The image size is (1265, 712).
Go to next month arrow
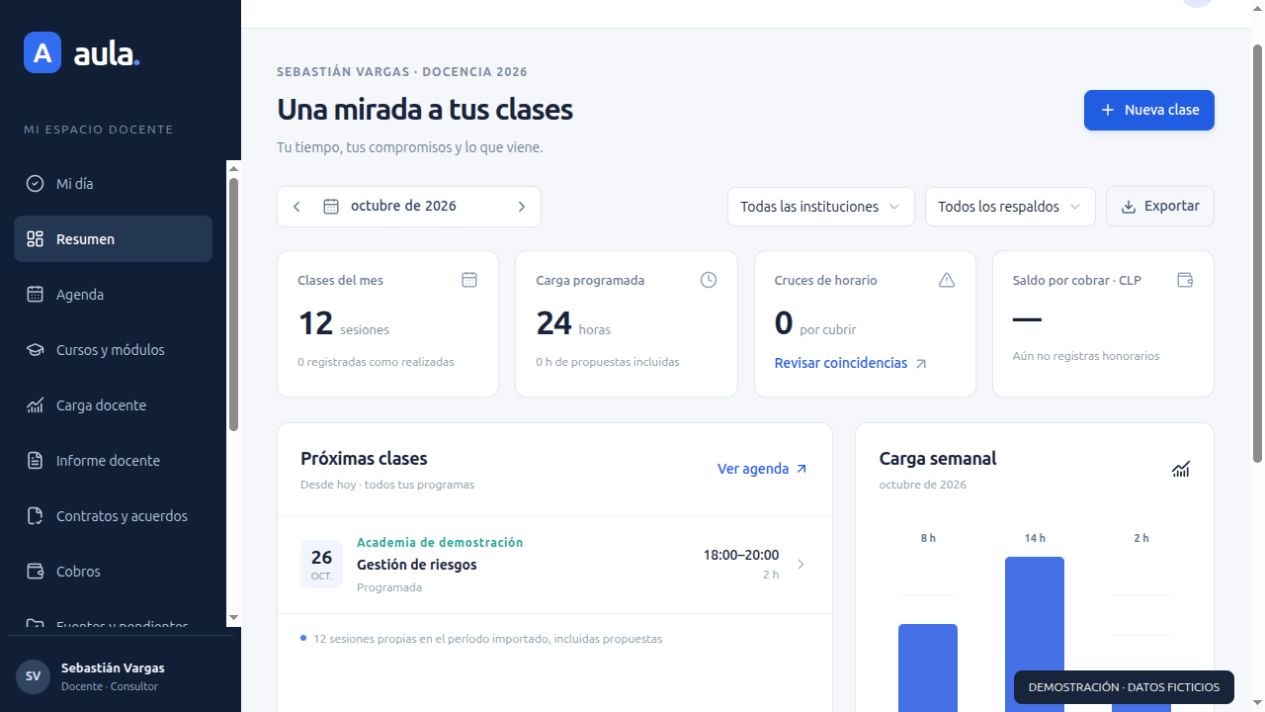(x=521, y=207)
